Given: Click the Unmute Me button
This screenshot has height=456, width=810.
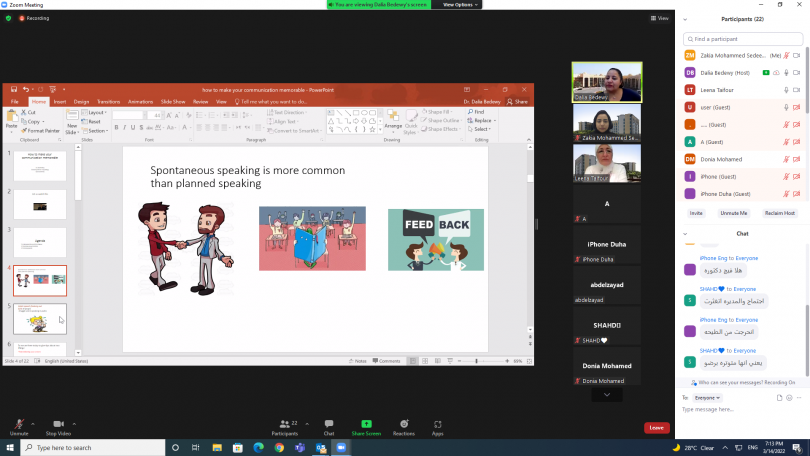Looking at the screenshot, I should [733, 213].
